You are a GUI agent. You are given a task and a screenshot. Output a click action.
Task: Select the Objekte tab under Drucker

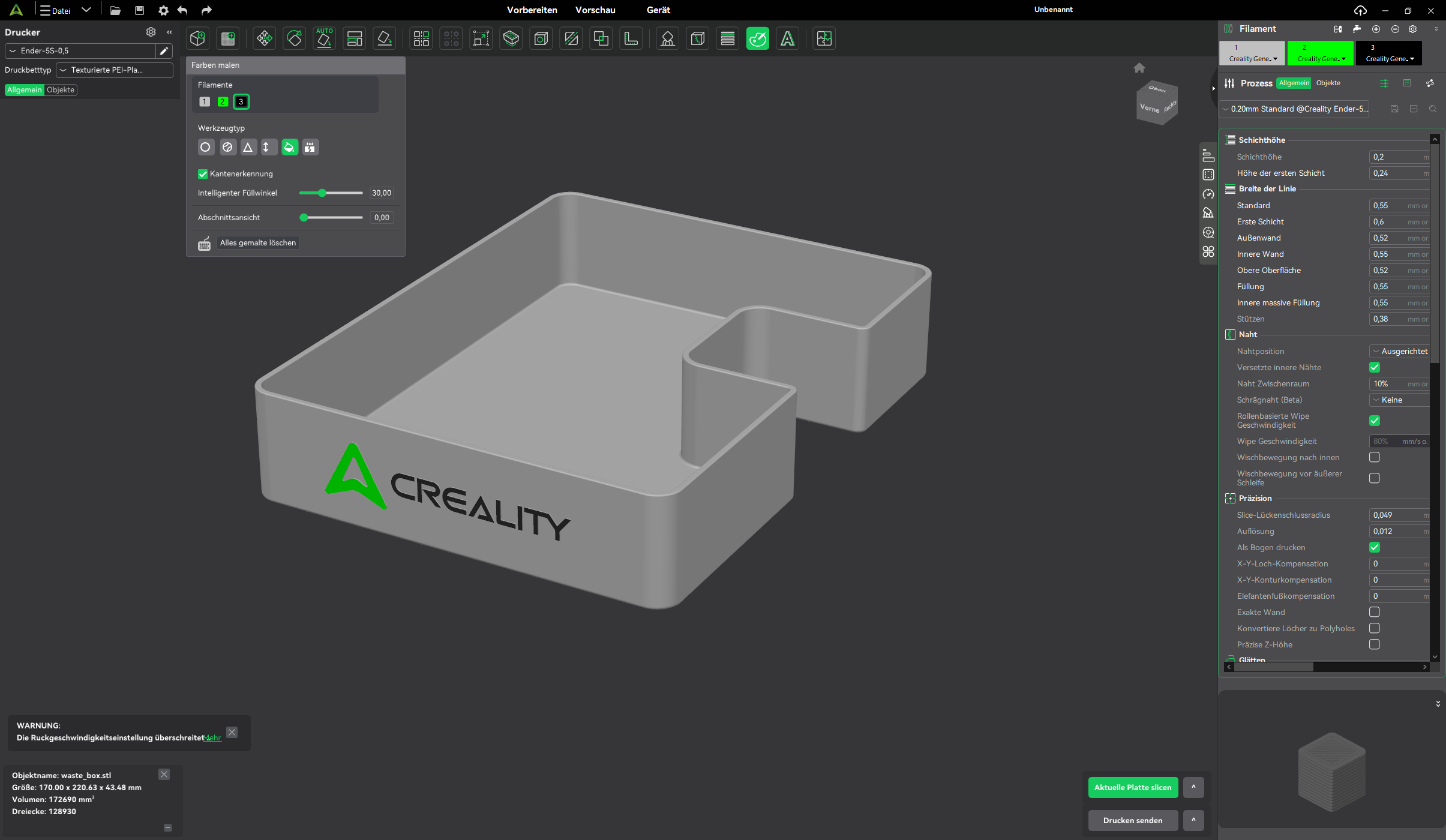point(61,90)
